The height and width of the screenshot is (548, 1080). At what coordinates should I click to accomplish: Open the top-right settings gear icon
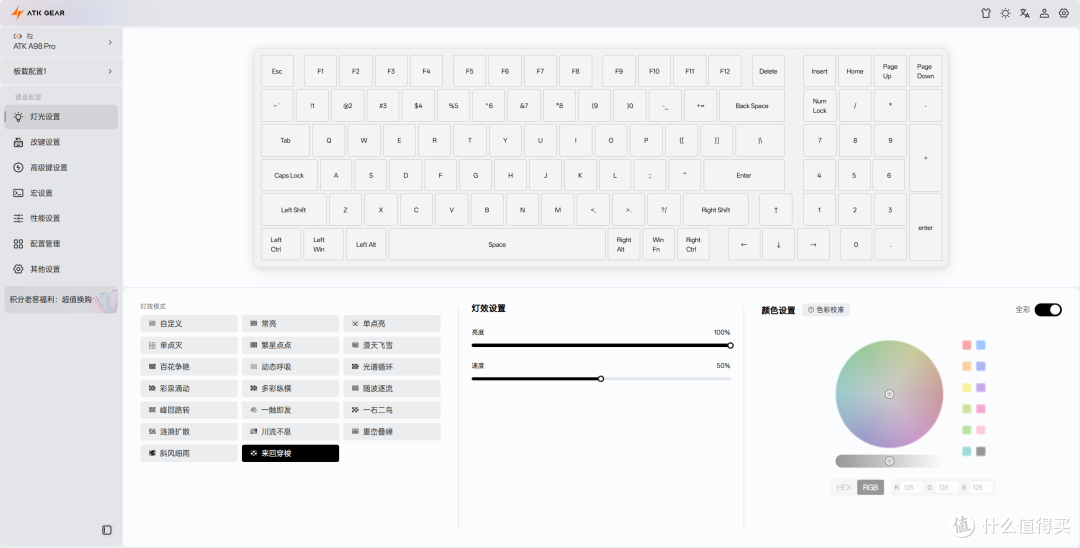[1064, 13]
